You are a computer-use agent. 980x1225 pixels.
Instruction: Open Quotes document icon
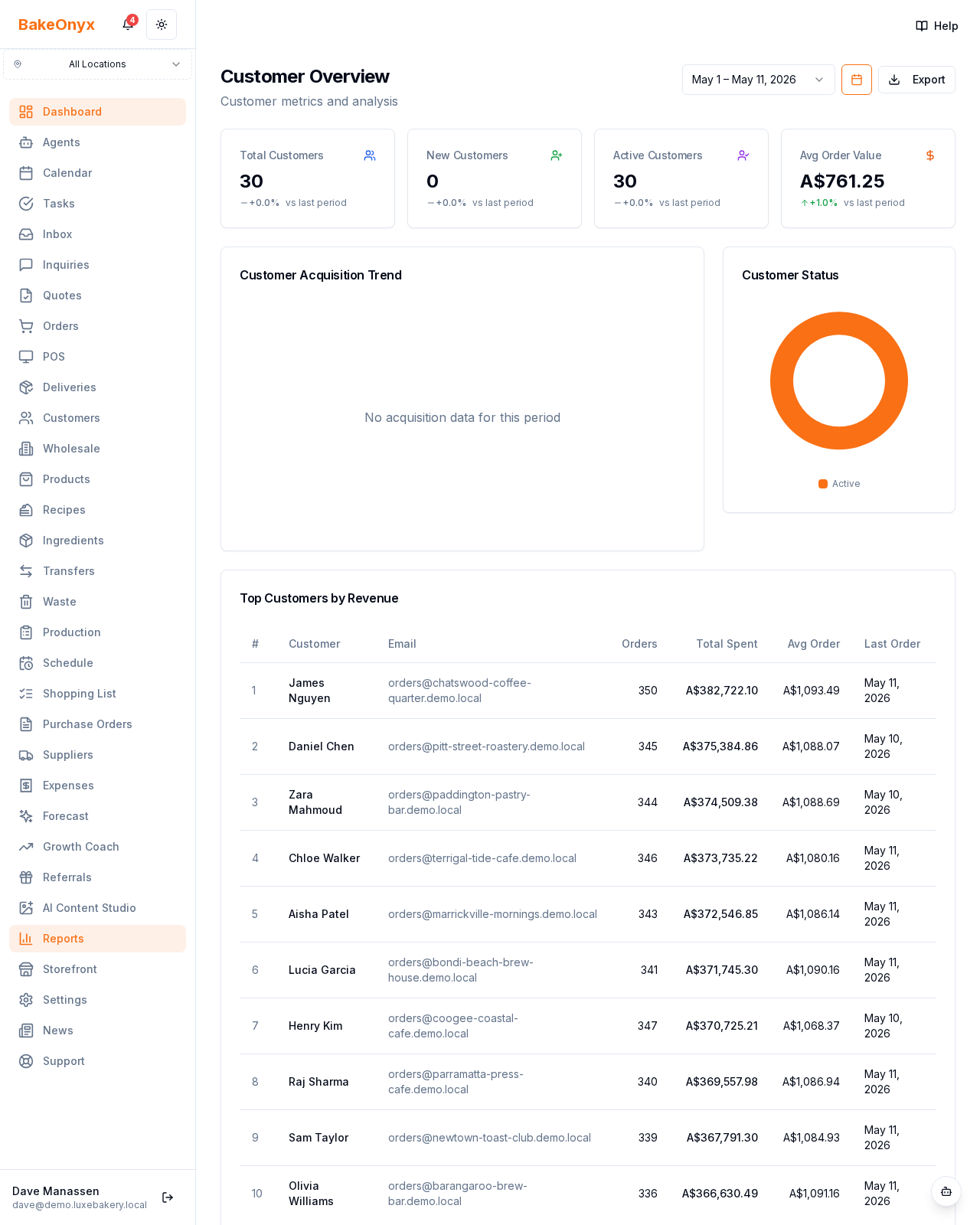(x=26, y=296)
